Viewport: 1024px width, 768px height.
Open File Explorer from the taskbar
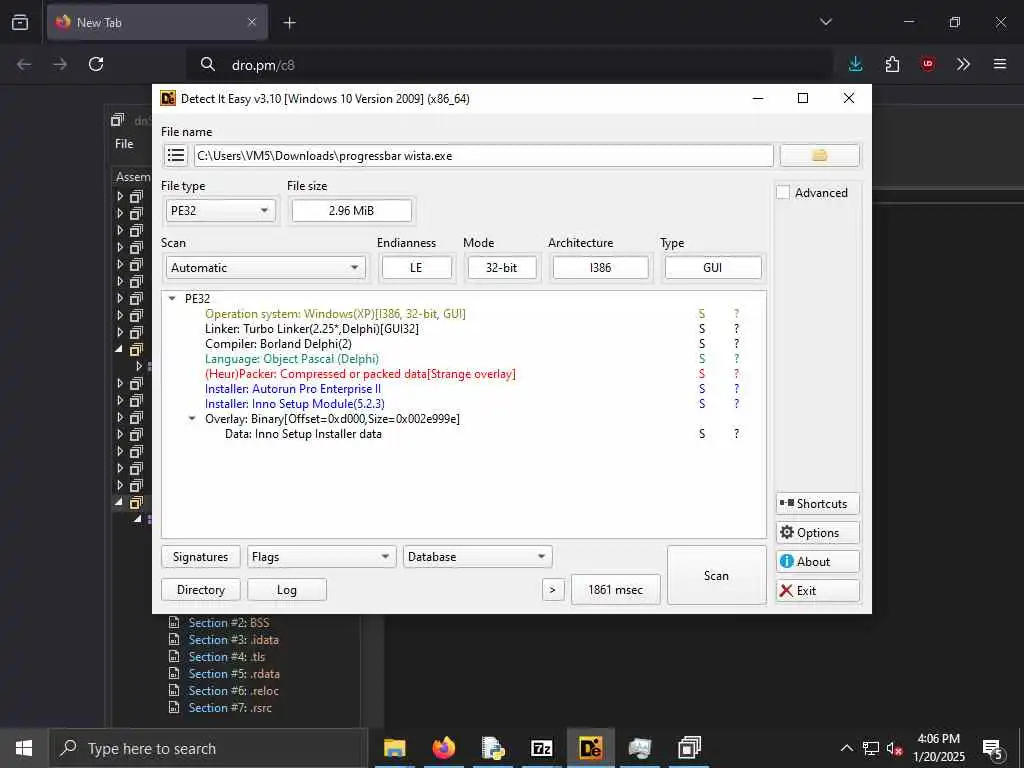pyautogui.click(x=394, y=748)
